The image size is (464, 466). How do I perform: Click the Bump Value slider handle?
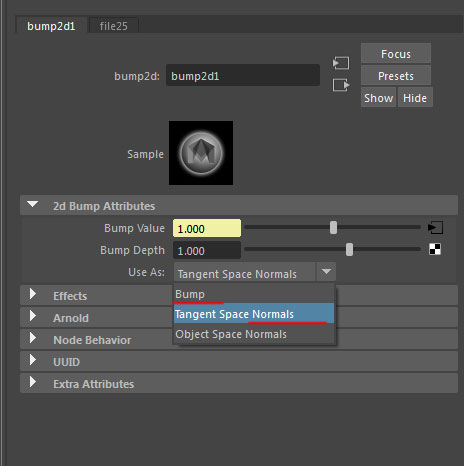[x=333, y=228]
